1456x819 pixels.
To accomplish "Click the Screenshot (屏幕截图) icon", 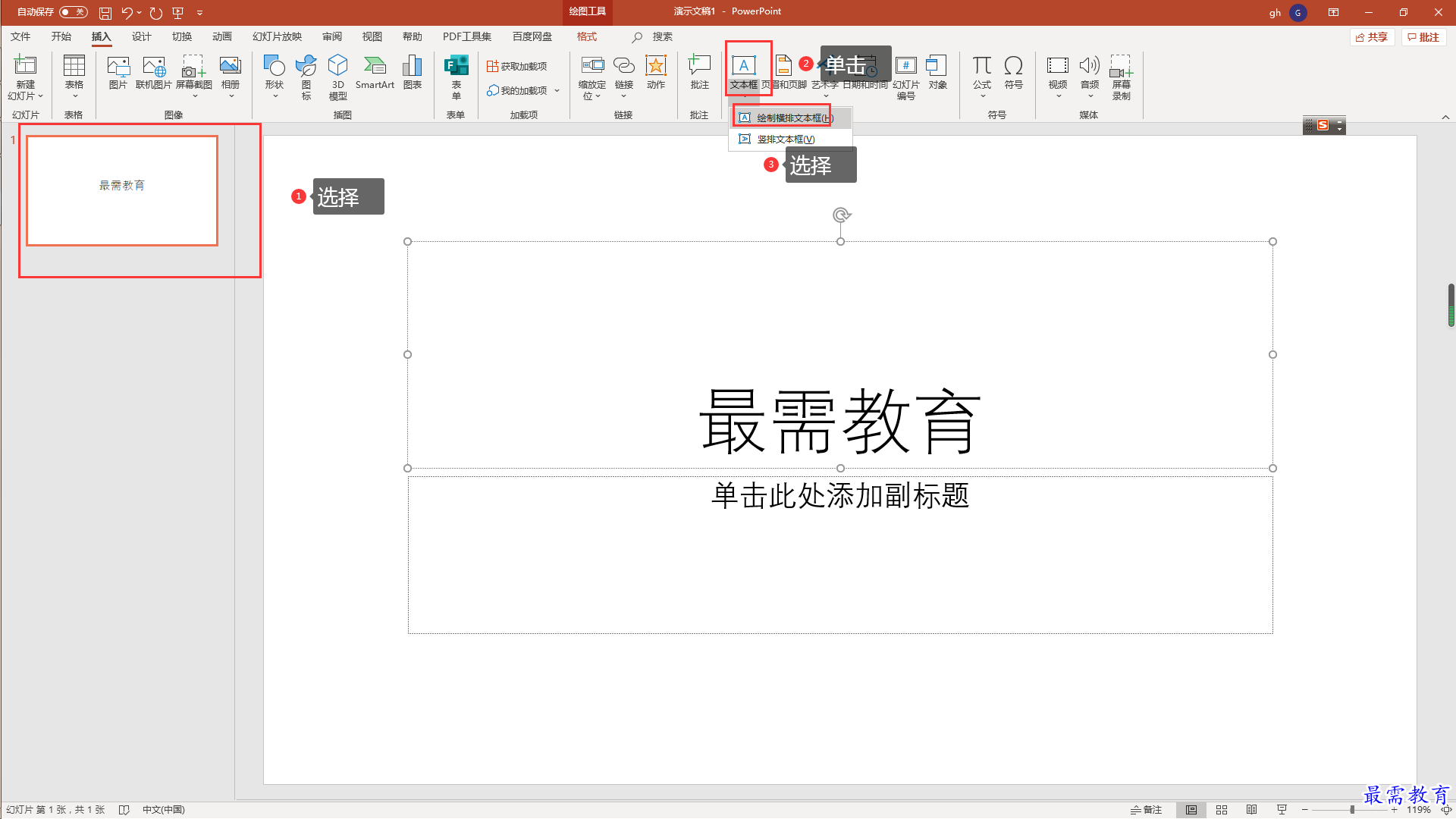I will click(193, 65).
